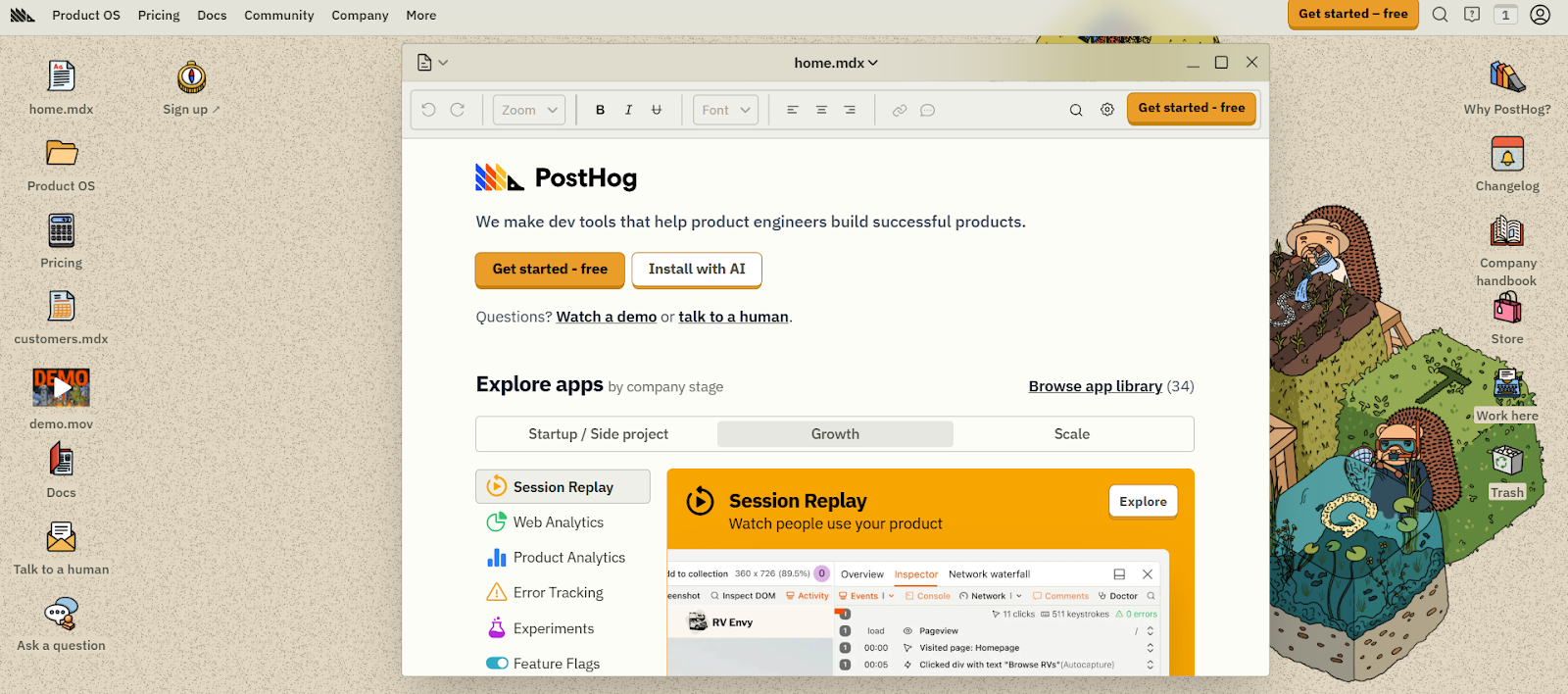Select Web Analytics in app list

563,522
